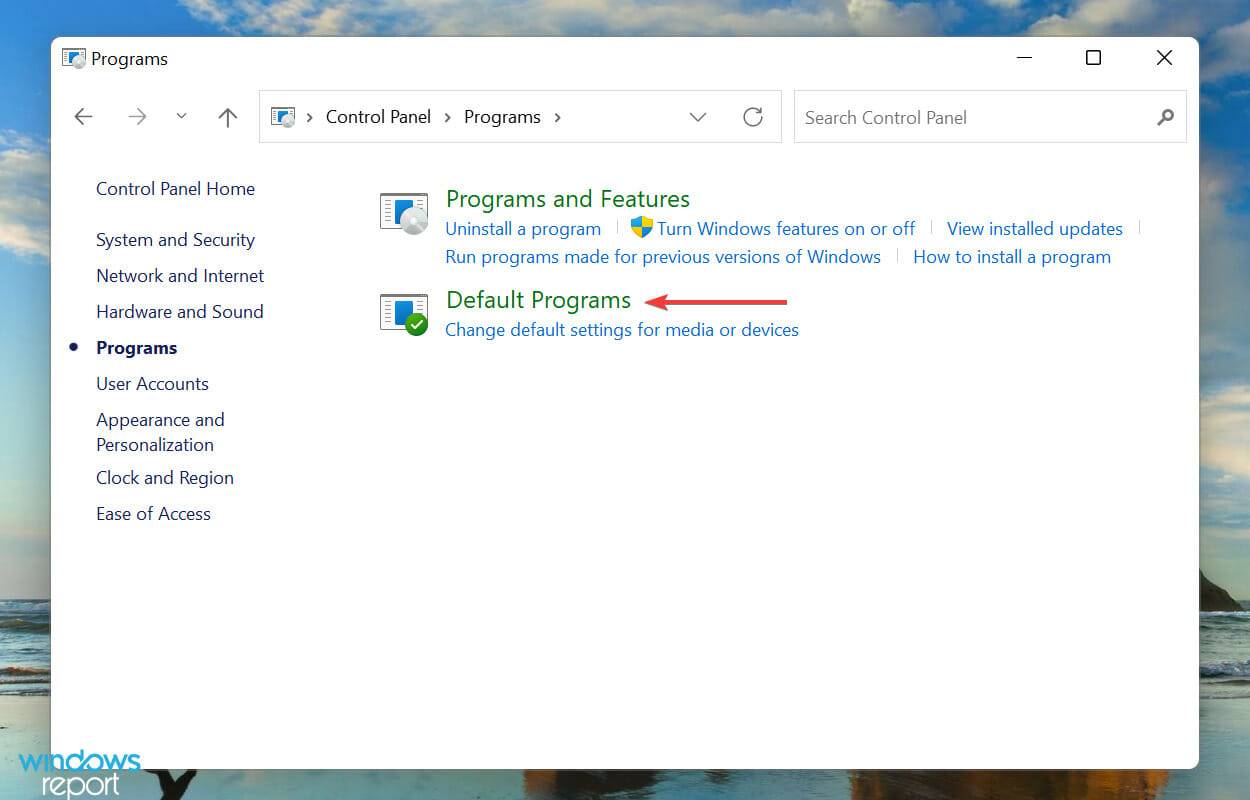
Task: Refresh the page with the refresh icon
Action: pos(753,117)
